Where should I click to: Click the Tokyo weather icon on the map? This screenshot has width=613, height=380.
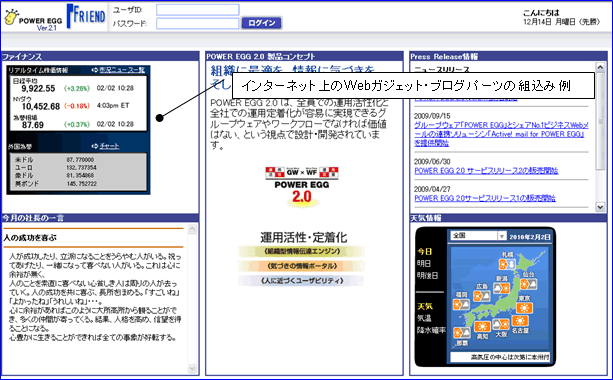[x=524, y=308]
